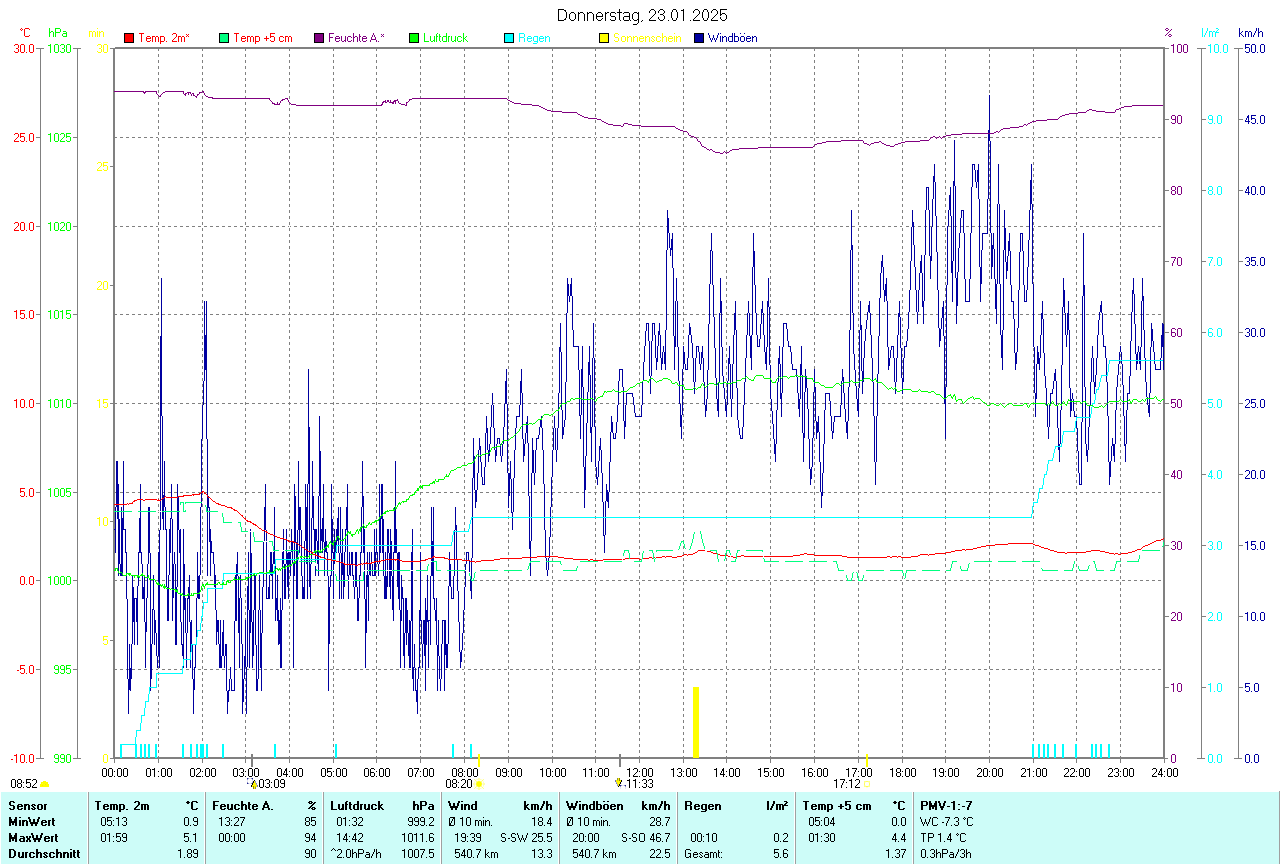Image resolution: width=1280 pixels, height=864 pixels.
Task: Click the dark blue Windböen legend swatch
Action: 699,38
